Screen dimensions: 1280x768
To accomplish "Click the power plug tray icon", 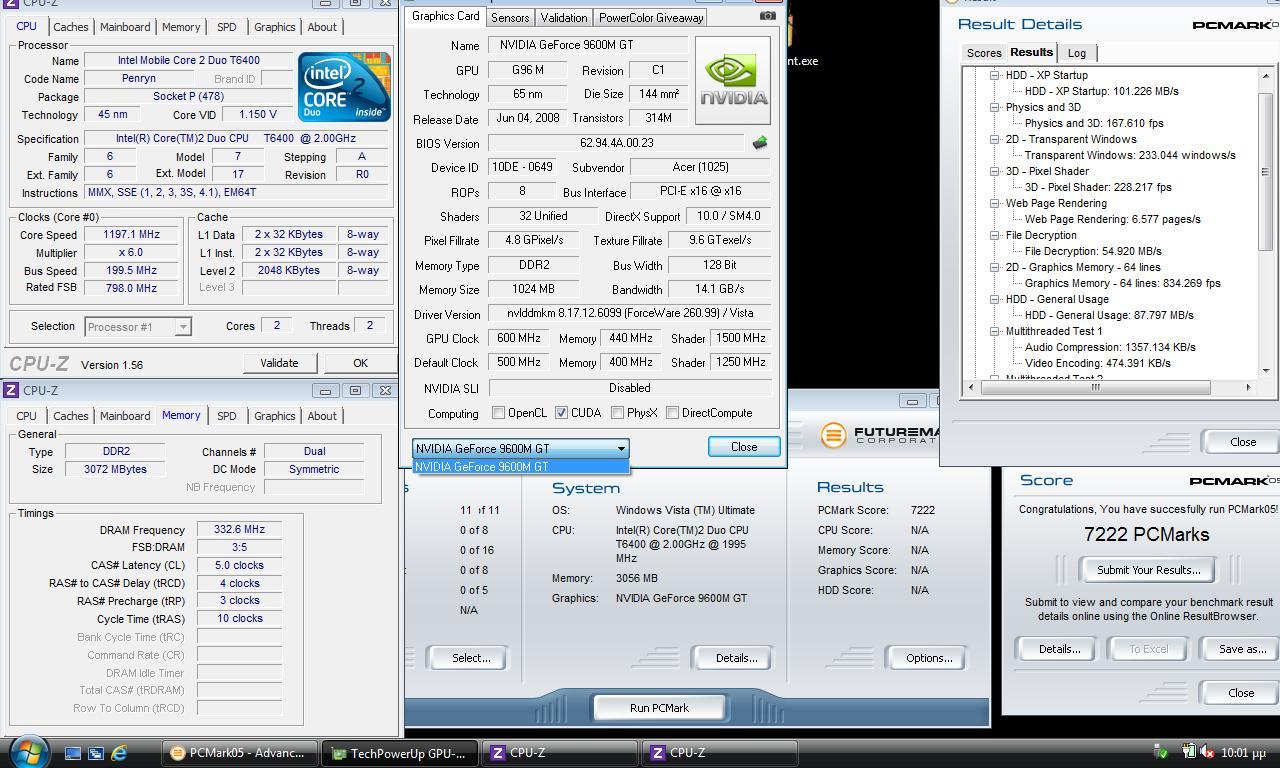I will [1189, 752].
